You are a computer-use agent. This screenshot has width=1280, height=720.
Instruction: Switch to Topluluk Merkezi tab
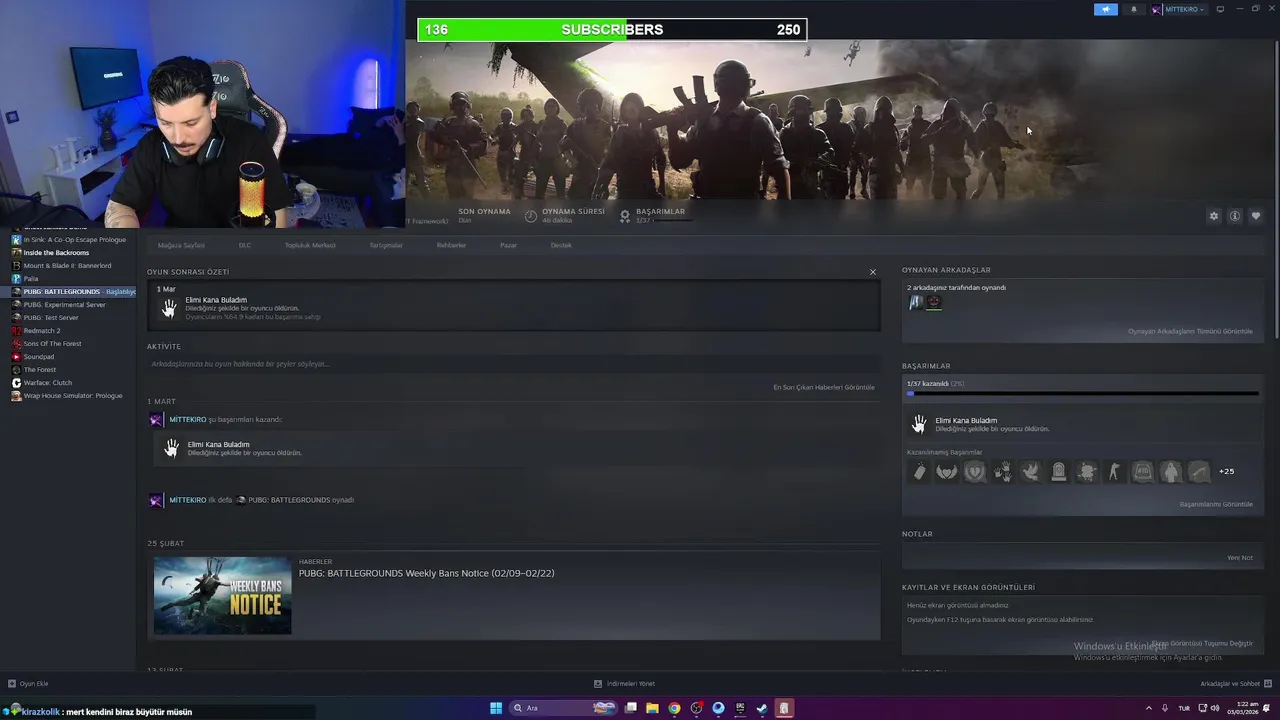[x=310, y=245]
